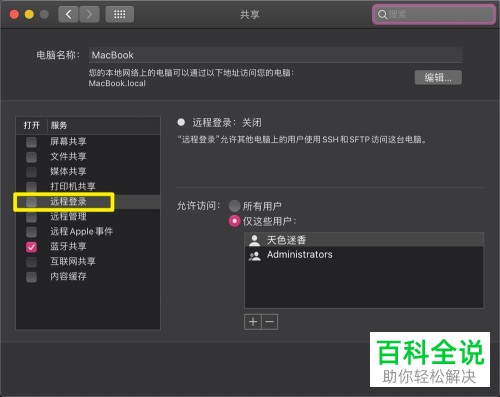Viewport: 500px width, 397px height.
Task: Go back with the left chevron button
Action: (x=68, y=14)
